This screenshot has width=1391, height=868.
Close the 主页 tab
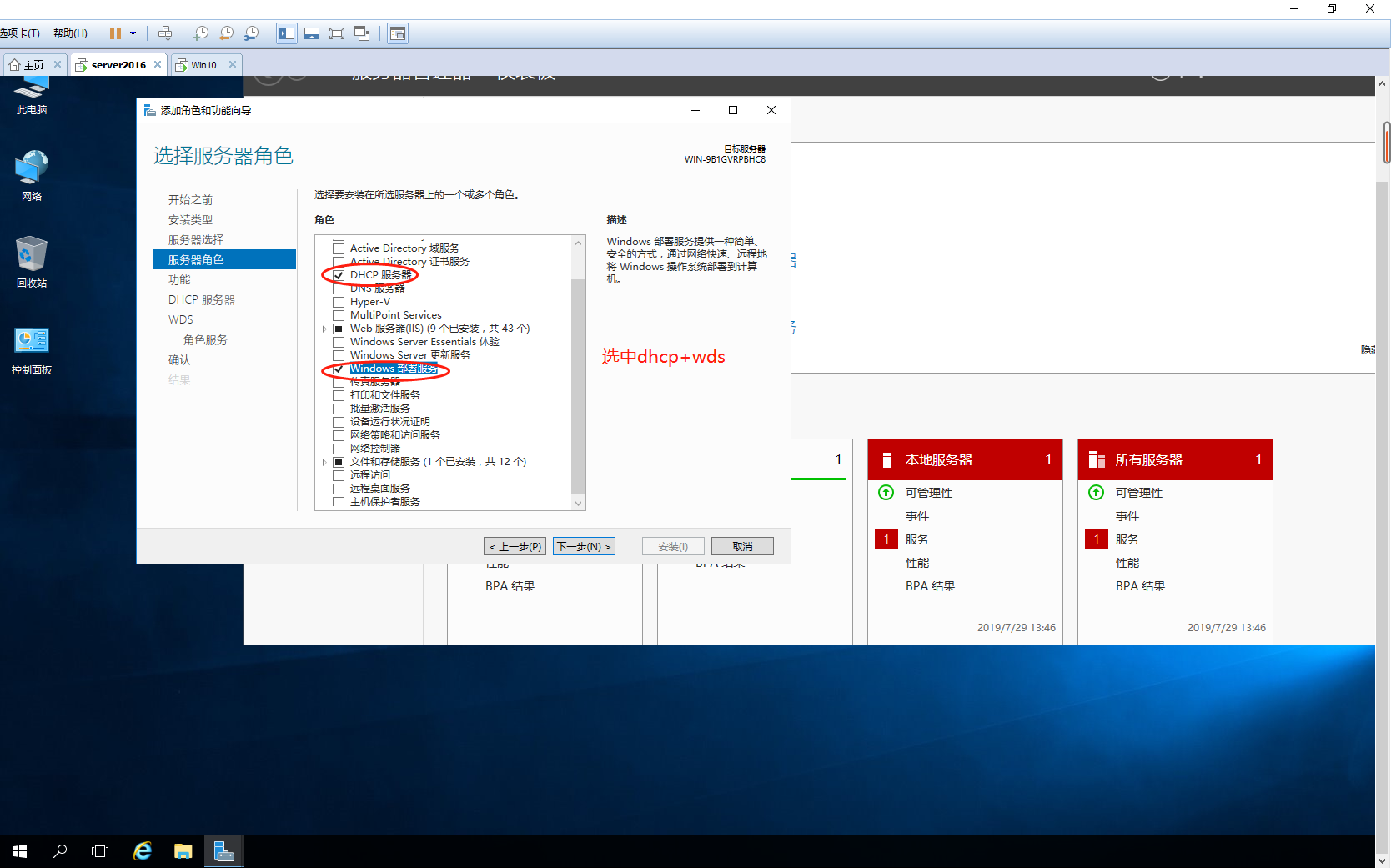[58, 64]
